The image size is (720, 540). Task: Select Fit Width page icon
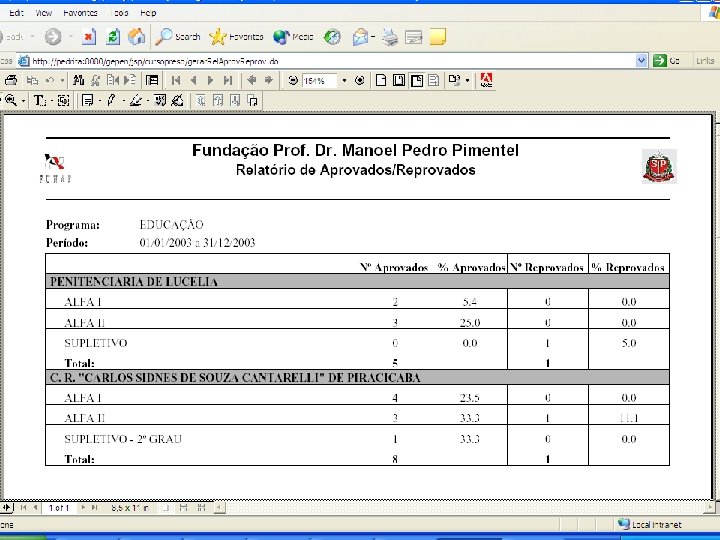(x=416, y=80)
